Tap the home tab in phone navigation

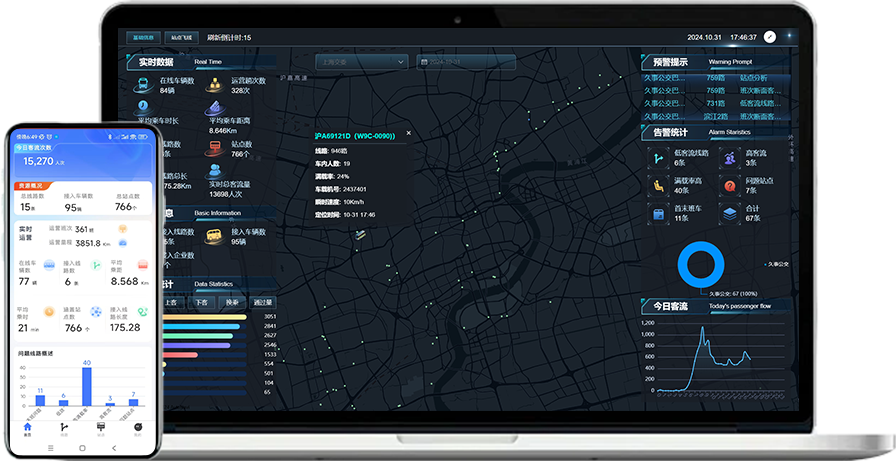(x=28, y=429)
